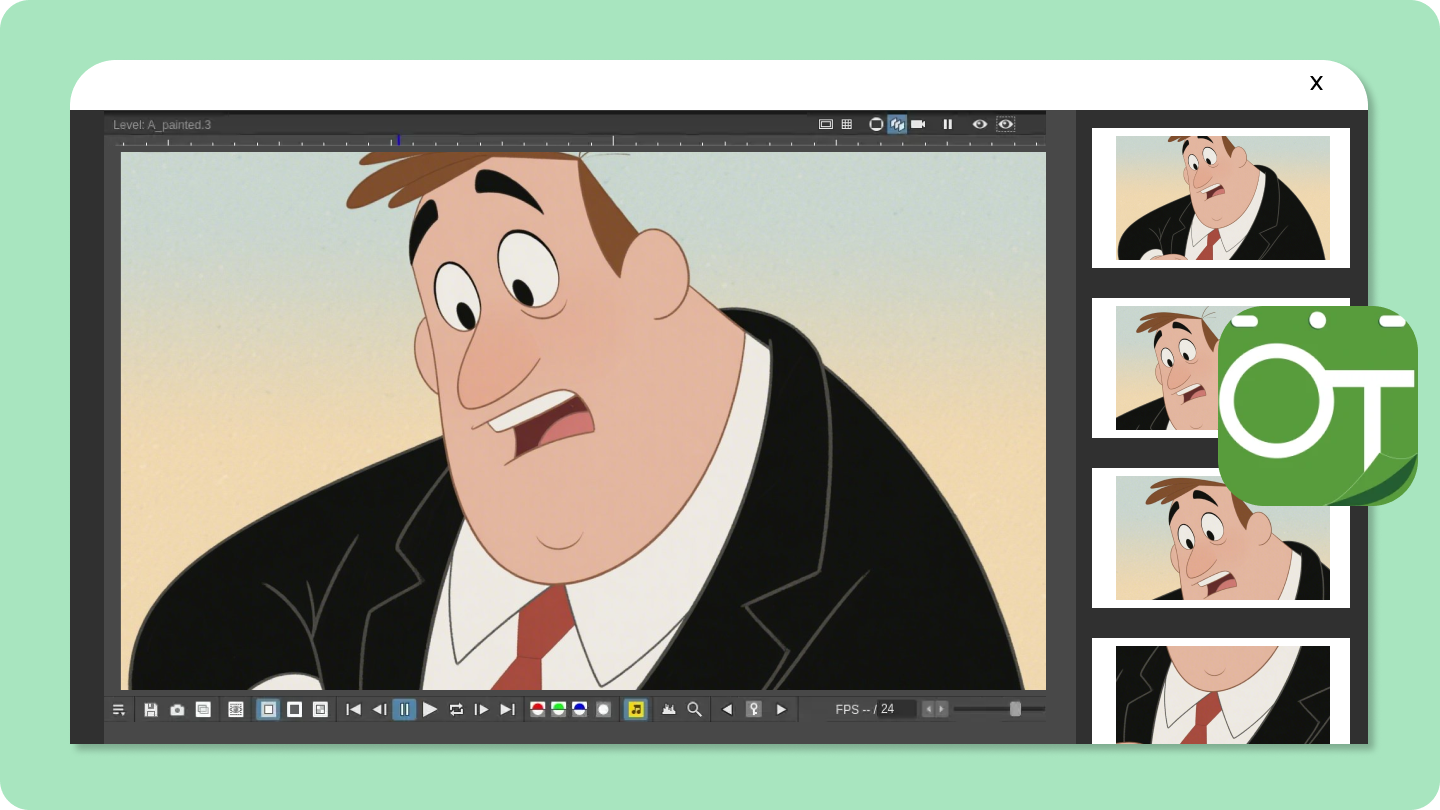Enable the matte channel view
Viewport: 1440px width, 810px height.
point(604,709)
